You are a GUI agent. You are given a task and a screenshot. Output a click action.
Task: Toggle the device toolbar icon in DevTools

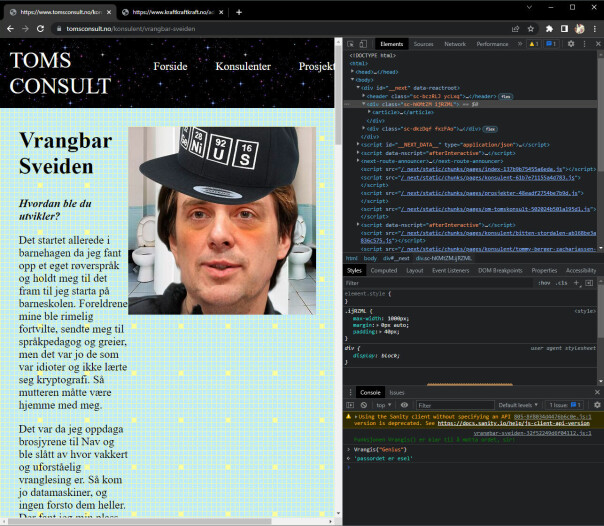tap(363, 44)
